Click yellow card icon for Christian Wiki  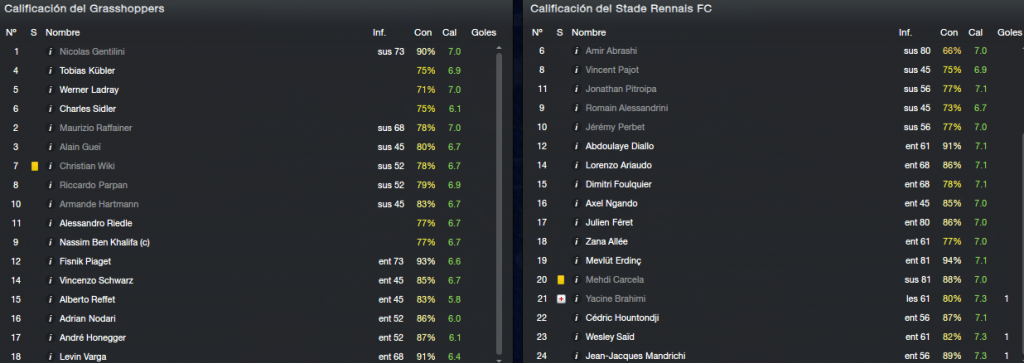pyautogui.click(x=35, y=166)
